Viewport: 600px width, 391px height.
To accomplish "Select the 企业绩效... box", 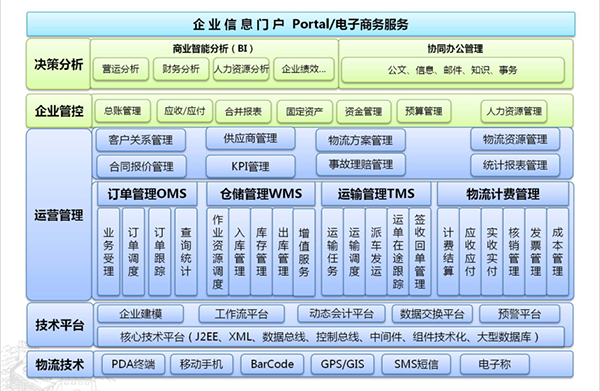I will point(304,69).
